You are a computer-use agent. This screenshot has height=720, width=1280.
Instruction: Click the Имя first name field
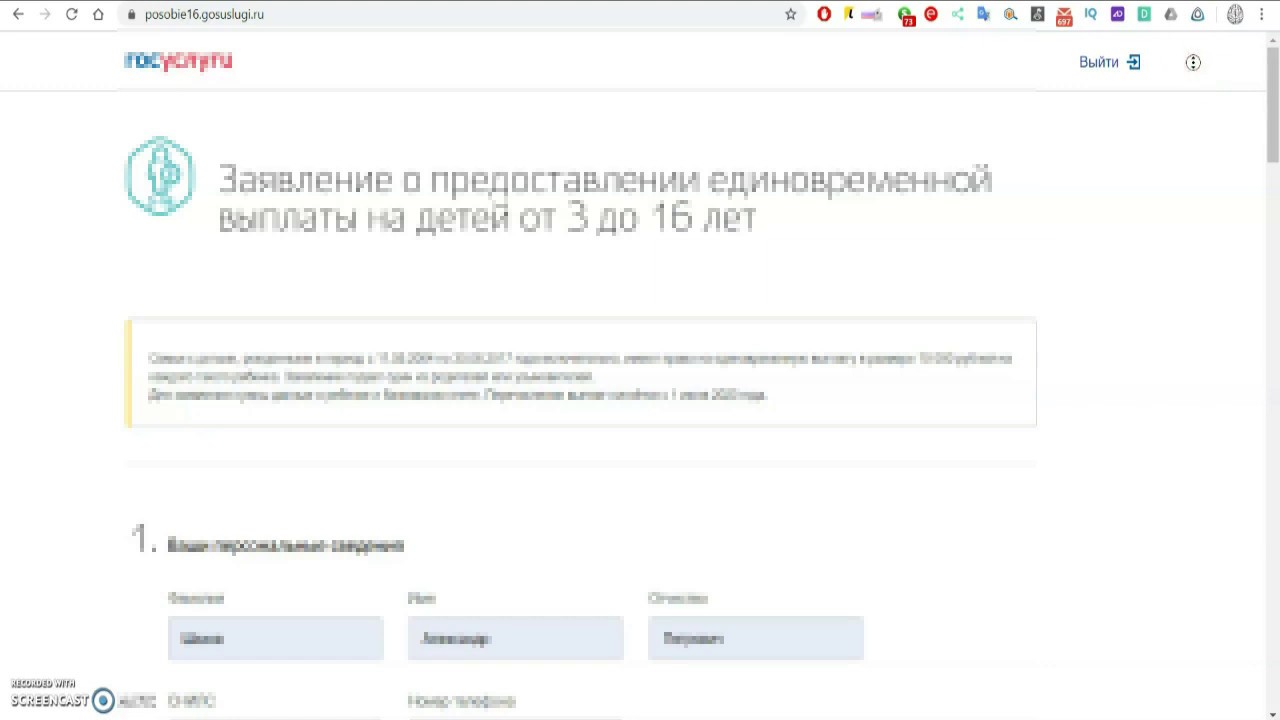pyautogui.click(x=516, y=638)
